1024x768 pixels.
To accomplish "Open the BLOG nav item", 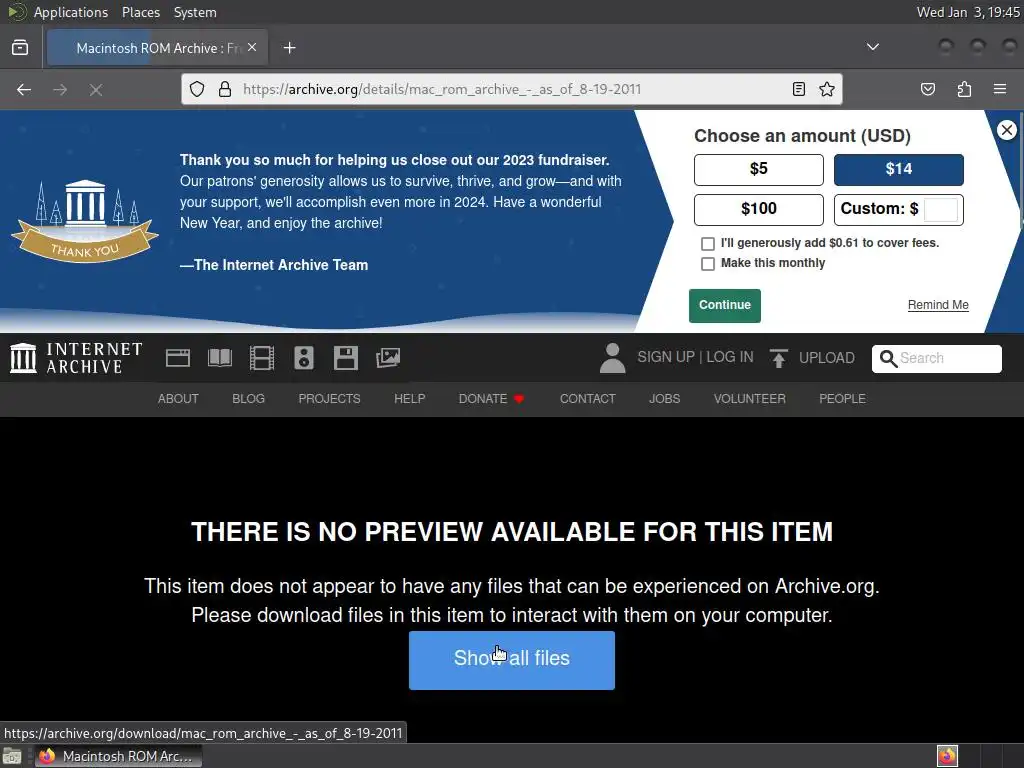I will pos(249,398).
